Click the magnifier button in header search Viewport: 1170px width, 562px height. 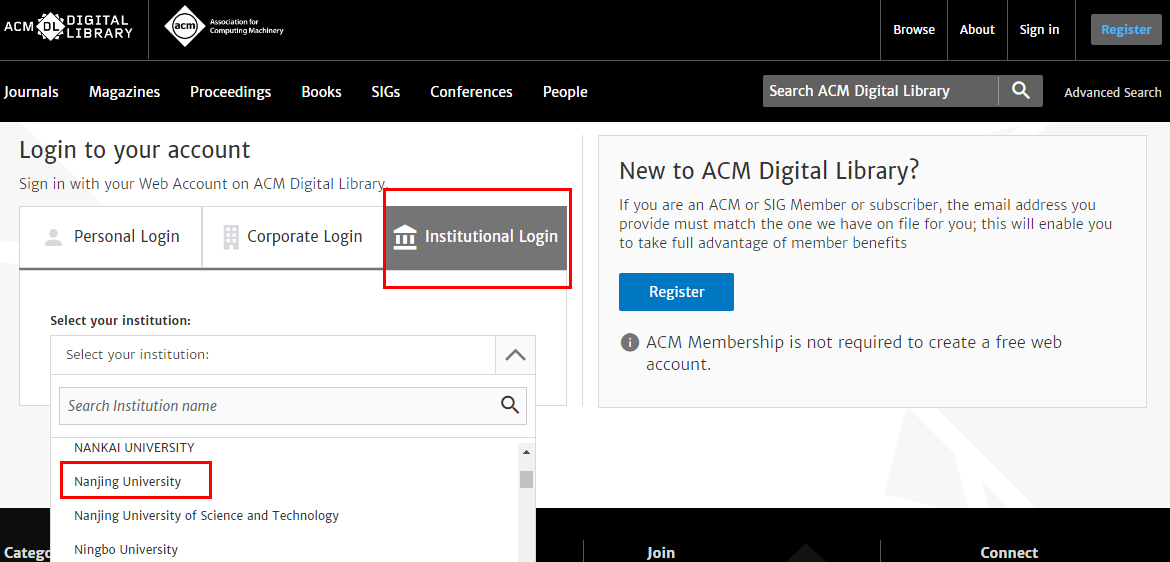coord(1020,91)
